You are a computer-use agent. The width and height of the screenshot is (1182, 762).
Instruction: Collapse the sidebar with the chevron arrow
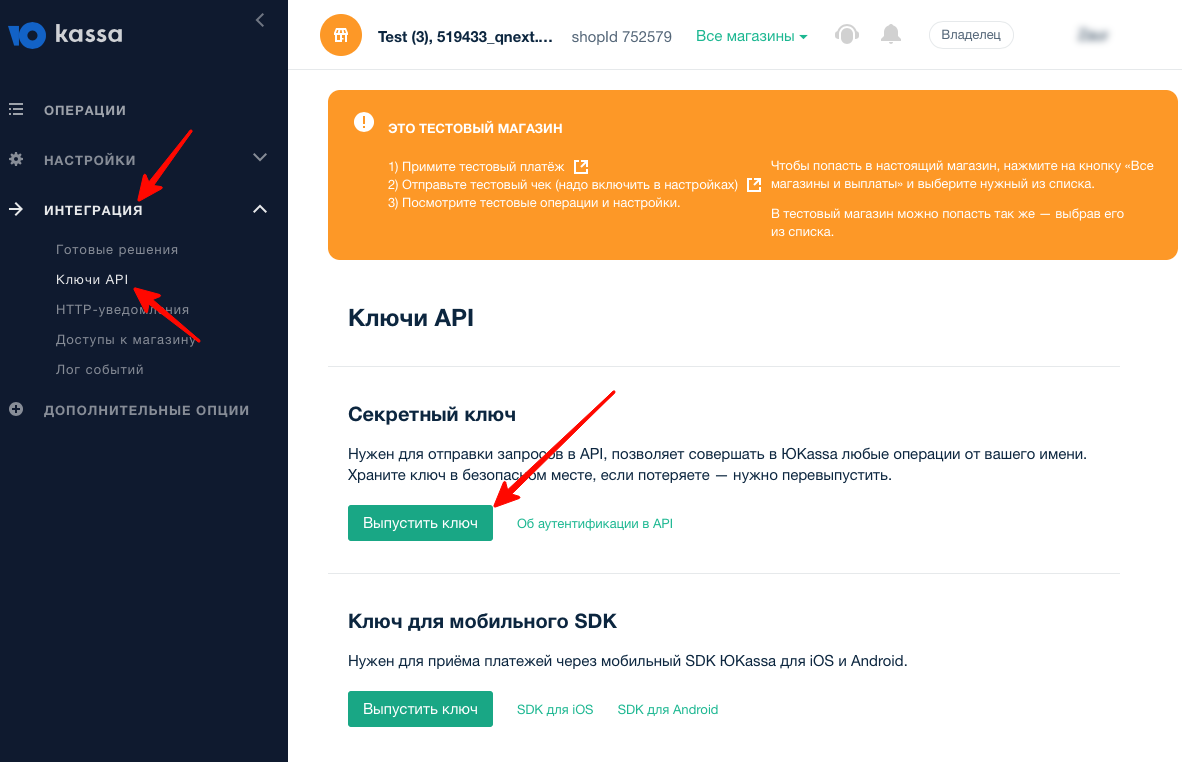[260, 20]
